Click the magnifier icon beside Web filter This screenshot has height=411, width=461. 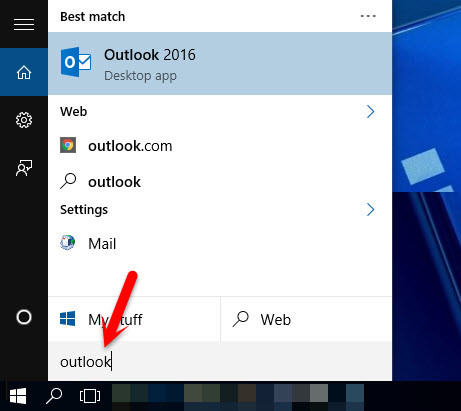(x=241, y=319)
